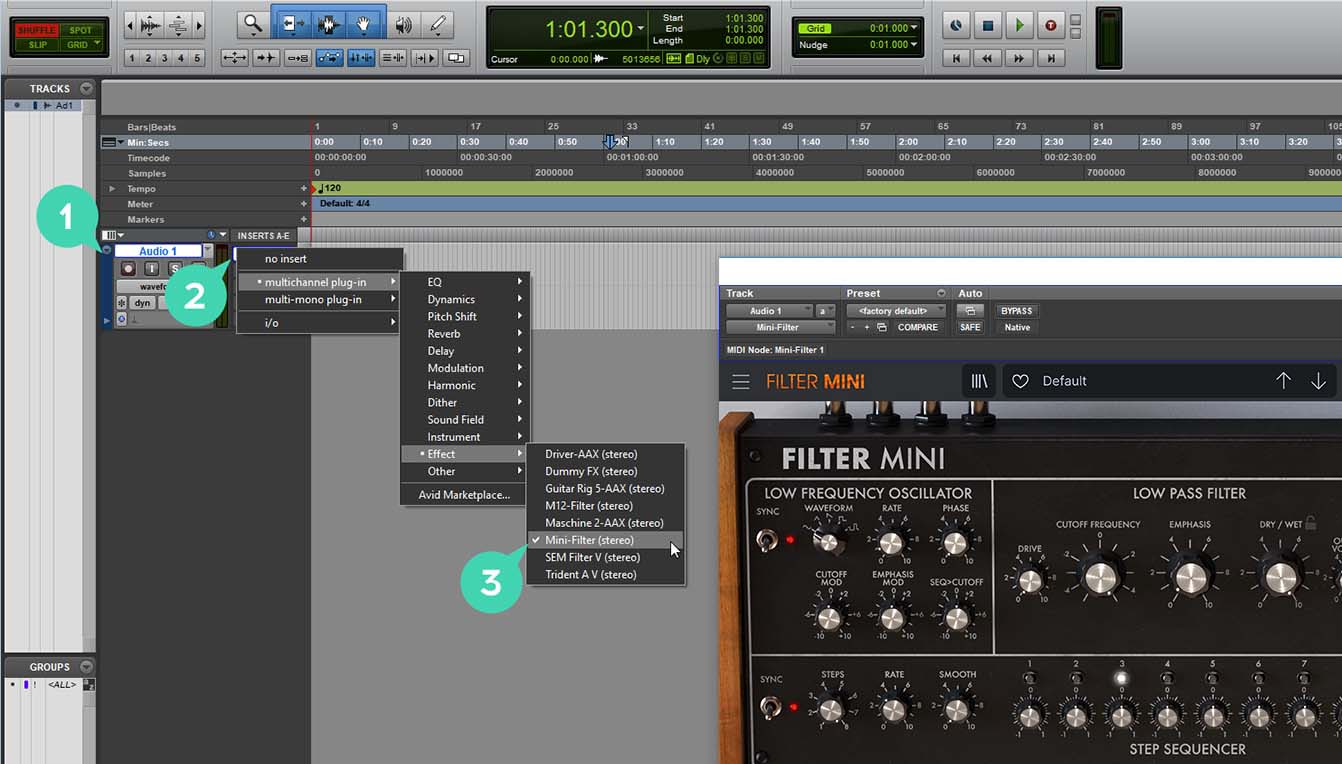Open Filter MINI preset library browser
The height and width of the screenshot is (764, 1342).
[979, 381]
